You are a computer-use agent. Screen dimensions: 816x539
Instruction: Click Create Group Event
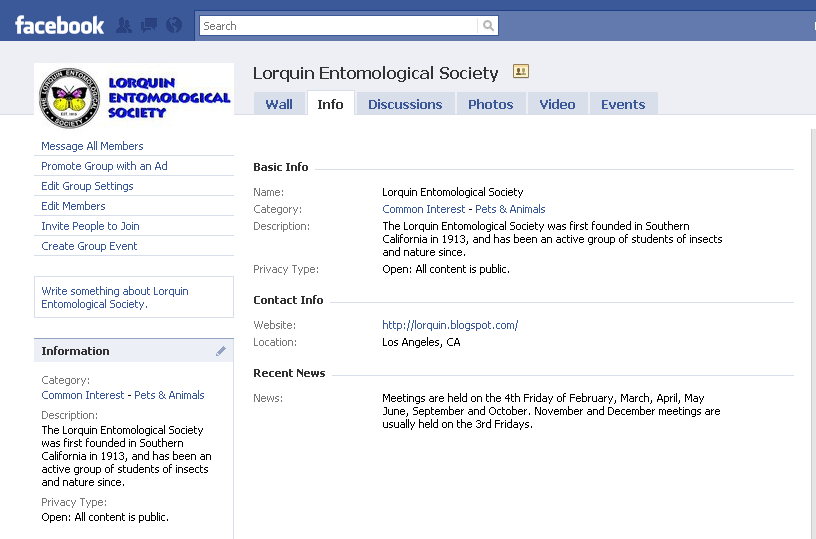pyautogui.click(x=89, y=246)
